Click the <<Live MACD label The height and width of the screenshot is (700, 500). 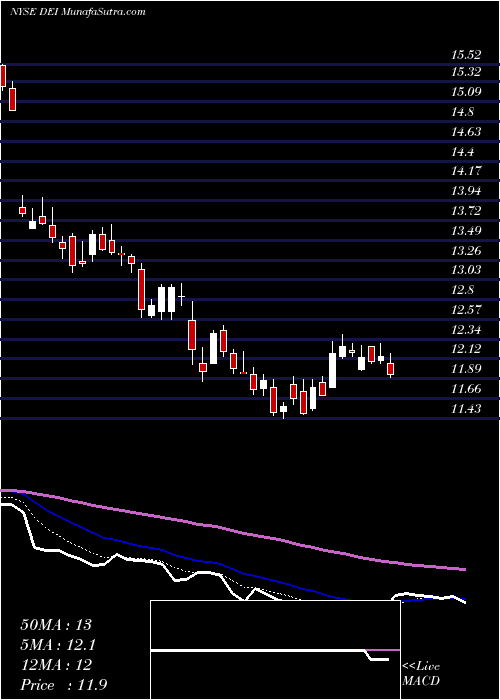pos(421,674)
